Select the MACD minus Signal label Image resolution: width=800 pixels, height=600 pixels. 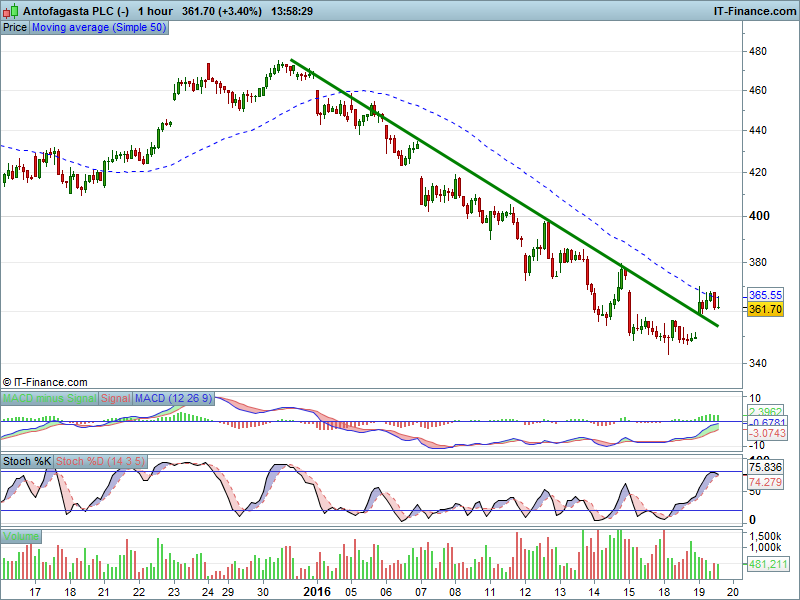tap(49, 398)
